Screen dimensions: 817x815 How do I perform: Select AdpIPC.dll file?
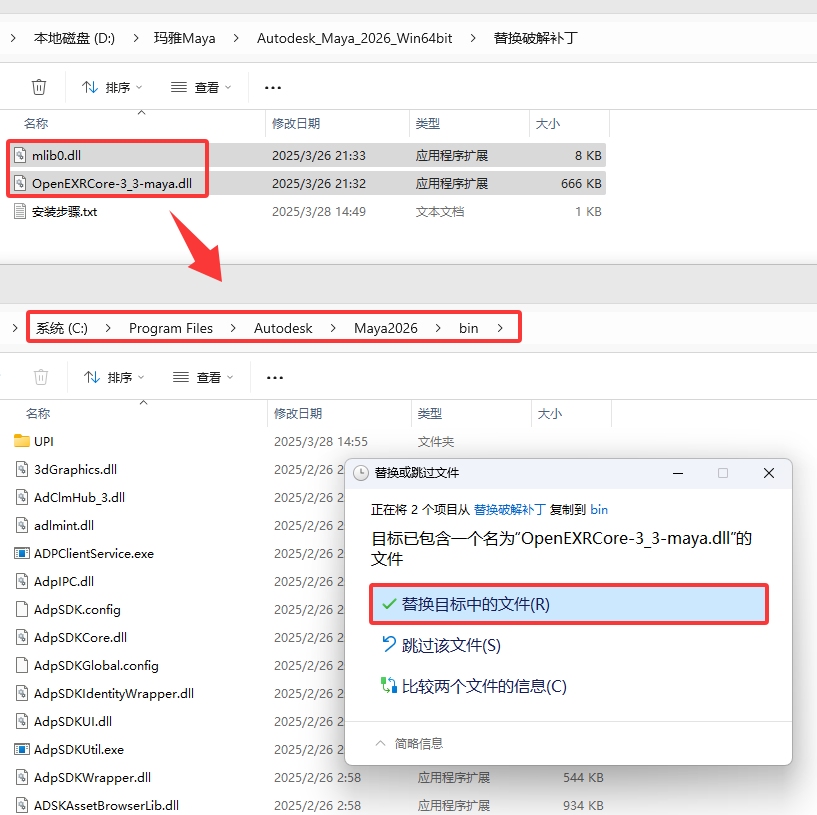[64, 582]
